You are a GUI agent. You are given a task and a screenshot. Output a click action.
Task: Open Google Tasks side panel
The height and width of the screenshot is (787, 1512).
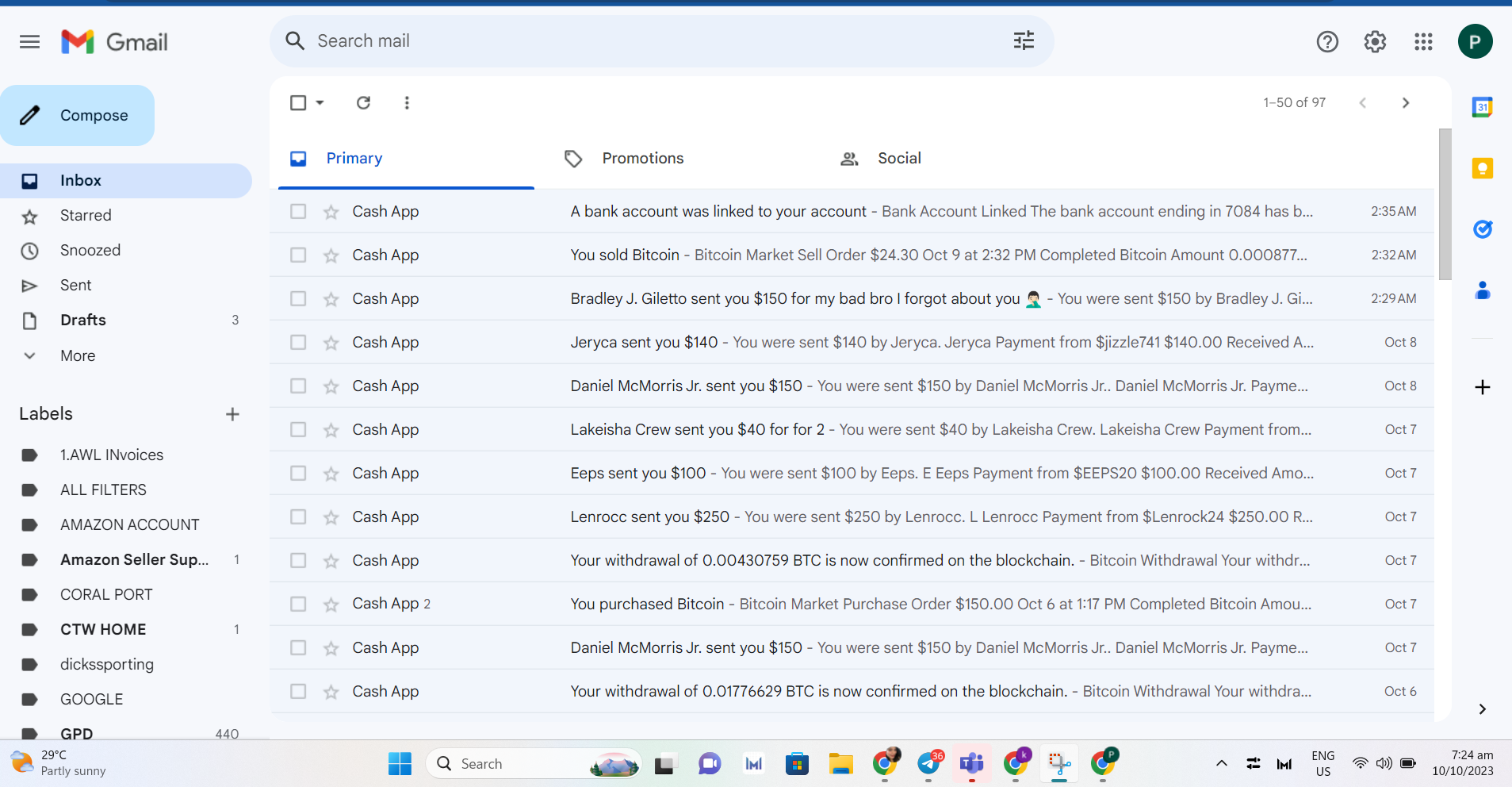(1482, 229)
